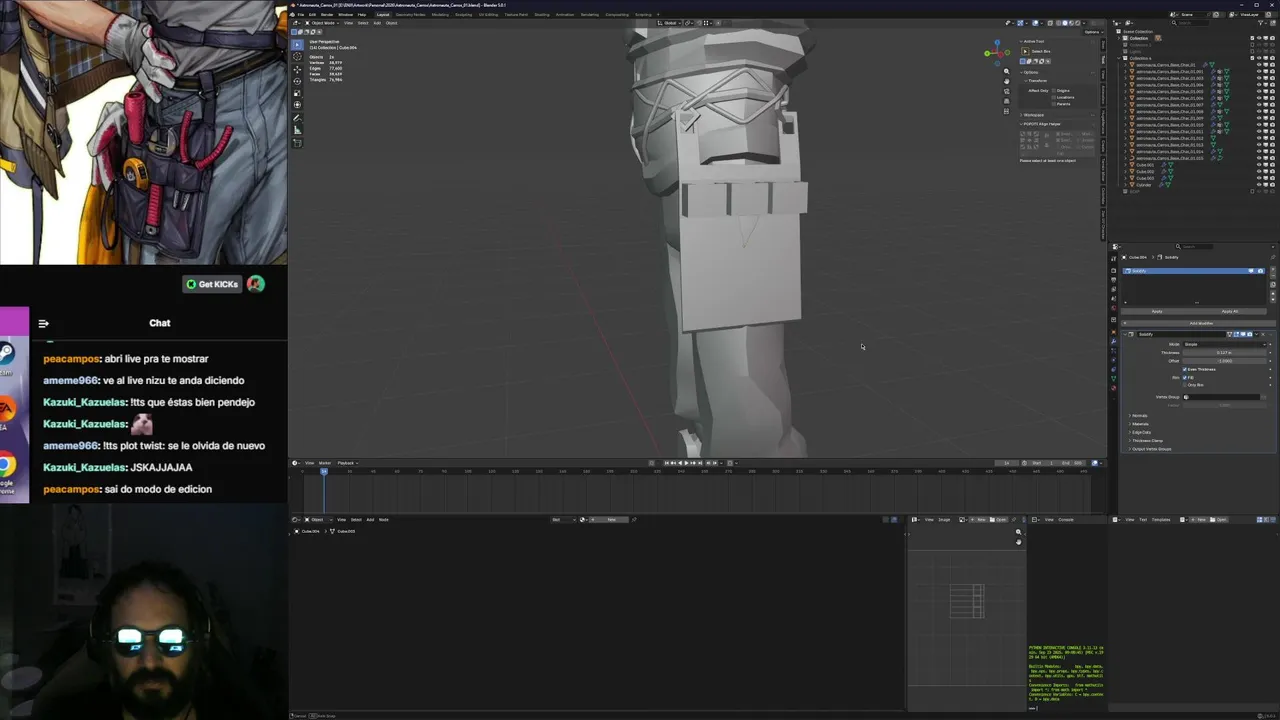Click the Apply All button
The height and width of the screenshot is (720, 1280).
click(x=1230, y=311)
